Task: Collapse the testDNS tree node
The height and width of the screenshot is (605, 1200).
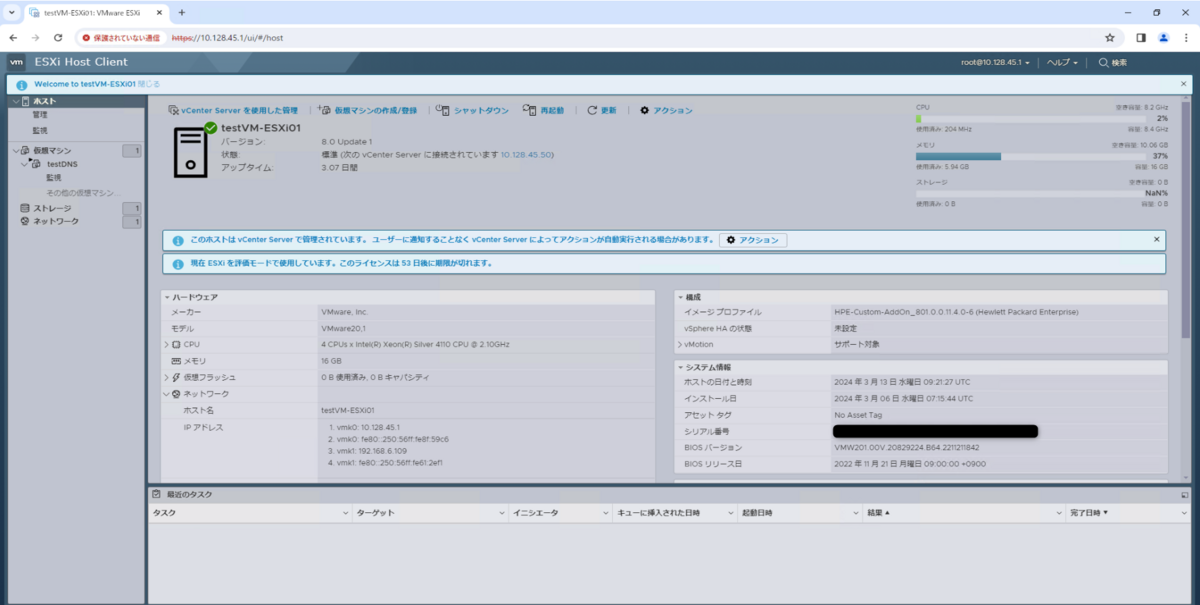Action: [x=25, y=163]
